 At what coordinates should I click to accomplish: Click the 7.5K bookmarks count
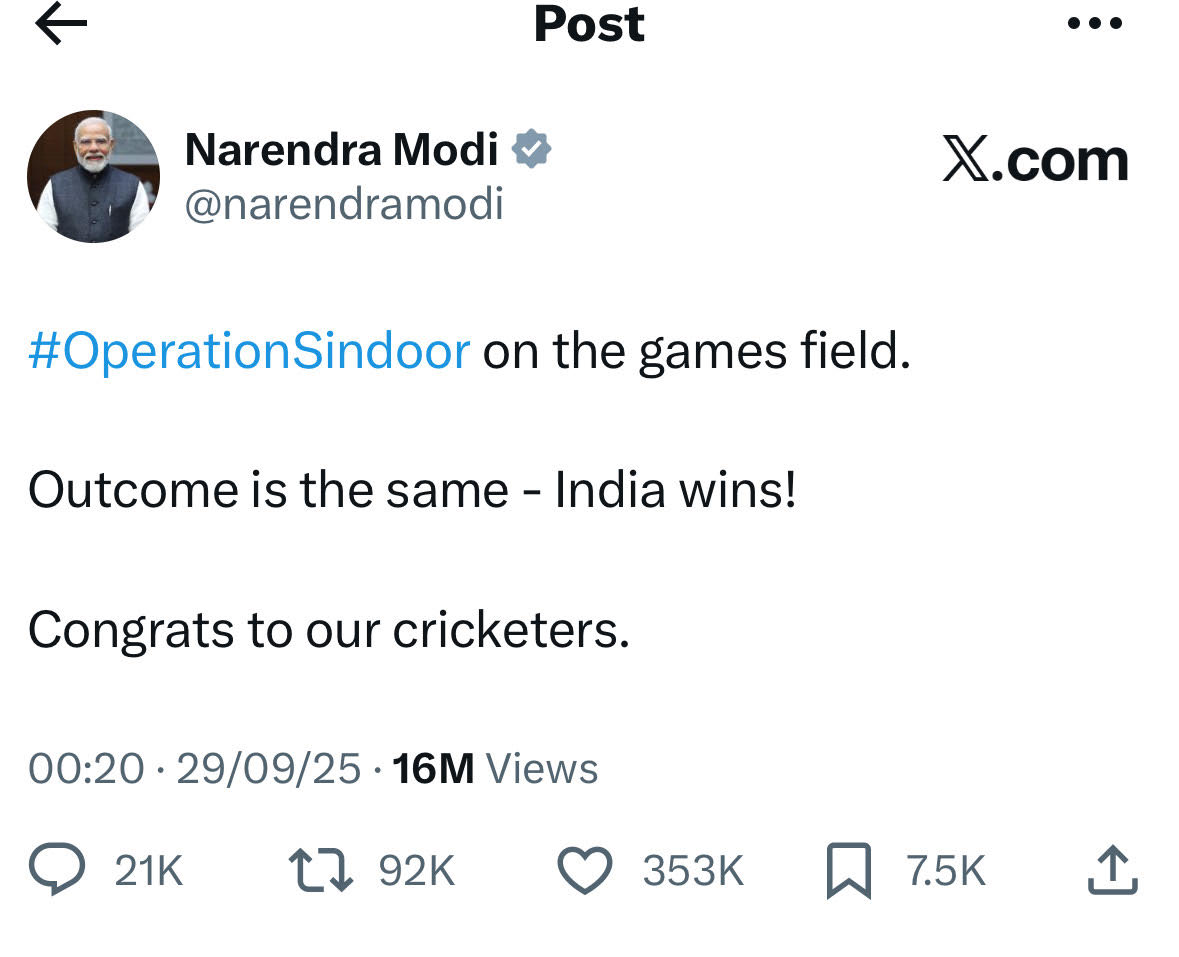946,872
